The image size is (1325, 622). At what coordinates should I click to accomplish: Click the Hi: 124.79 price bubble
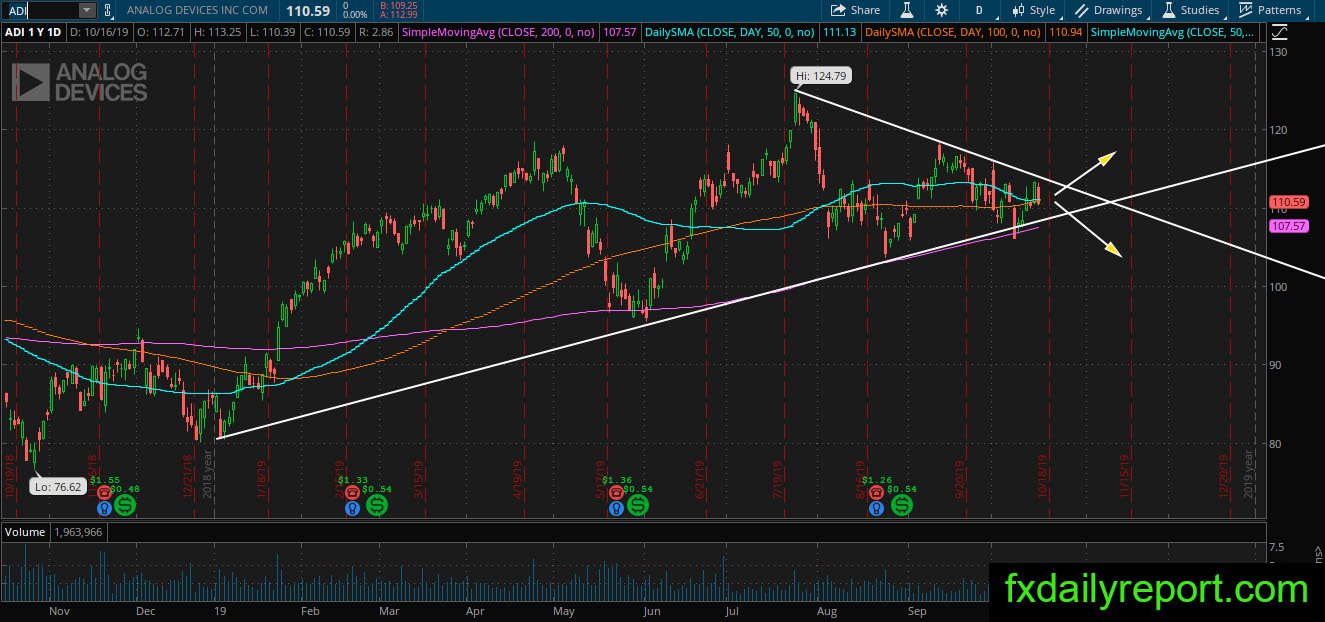click(821, 75)
